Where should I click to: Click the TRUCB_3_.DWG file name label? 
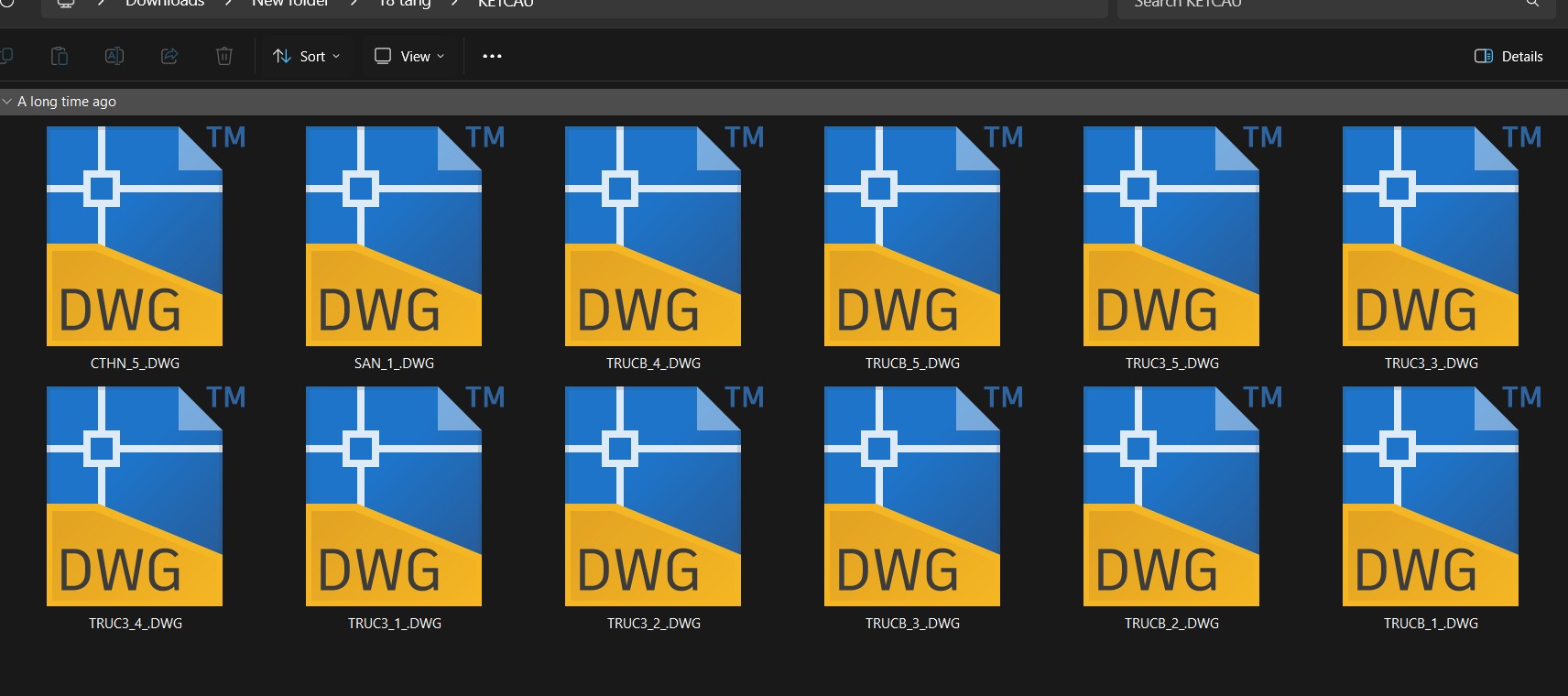912,624
